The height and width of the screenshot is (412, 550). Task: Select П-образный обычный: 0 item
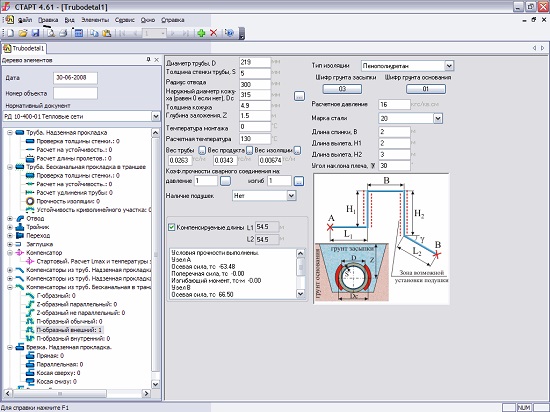(69, 322)
